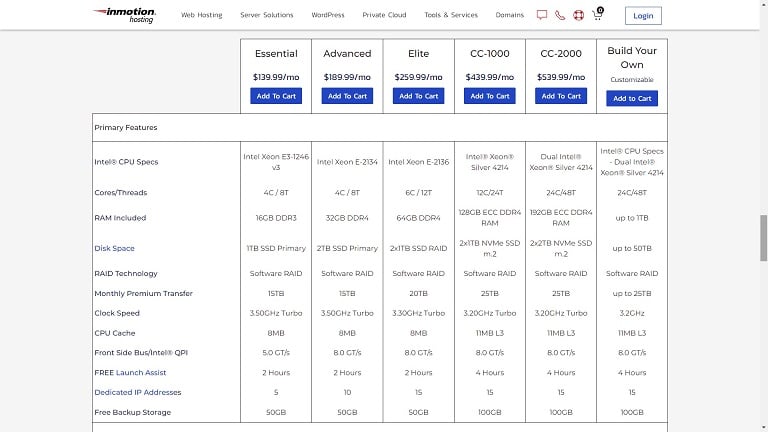Open the Domains menu

coord(509,15)
